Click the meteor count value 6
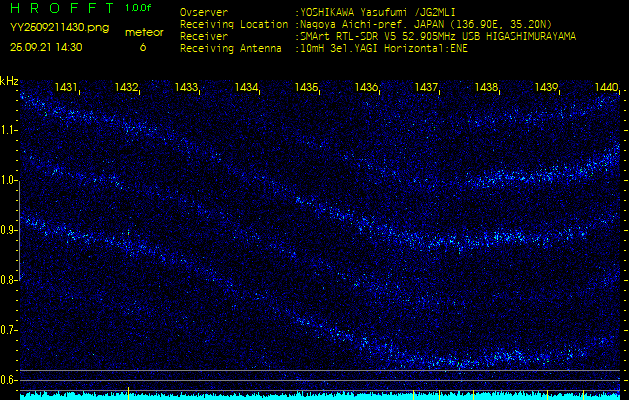The image size is (629, 400). (142, 47)
